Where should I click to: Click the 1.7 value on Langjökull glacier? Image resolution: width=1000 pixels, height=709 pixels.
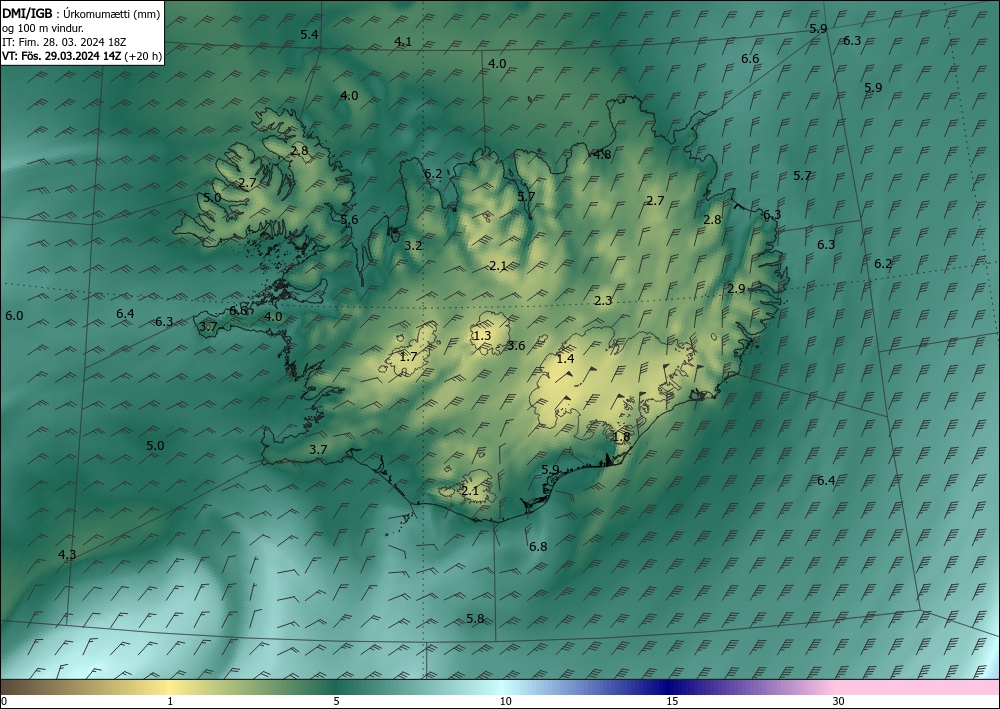tap(408, 356)
